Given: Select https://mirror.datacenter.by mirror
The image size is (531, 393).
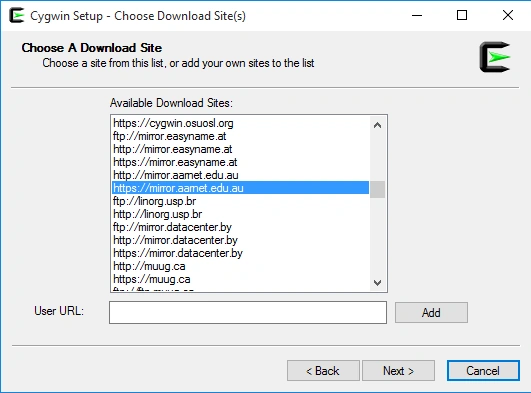Looking at the screenshot, I should (x=240, y=253).
